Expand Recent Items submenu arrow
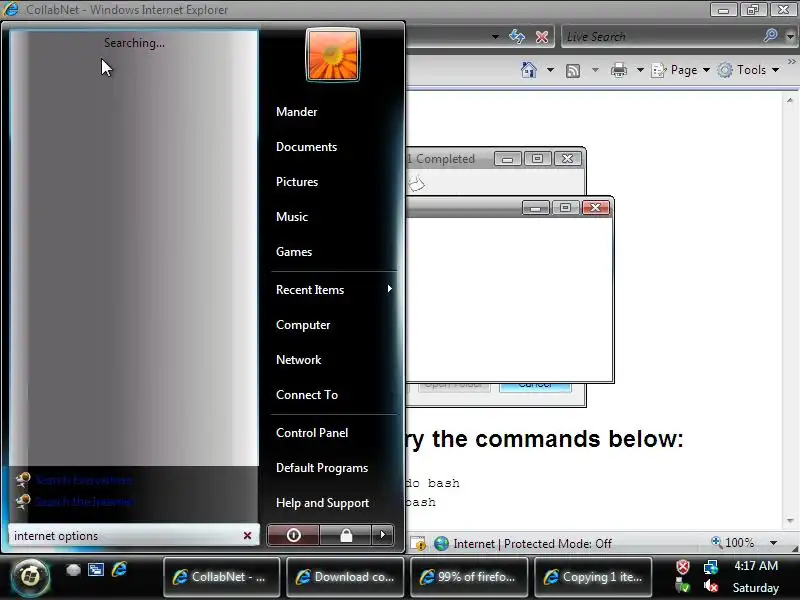 (389, 289)
